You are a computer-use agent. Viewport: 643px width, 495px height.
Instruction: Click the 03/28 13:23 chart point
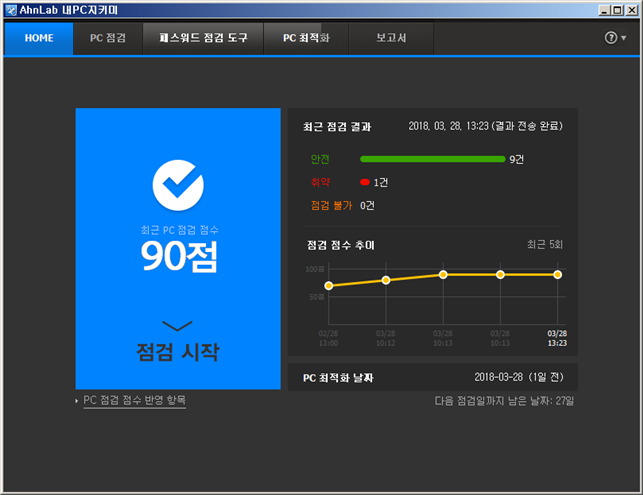557,275
